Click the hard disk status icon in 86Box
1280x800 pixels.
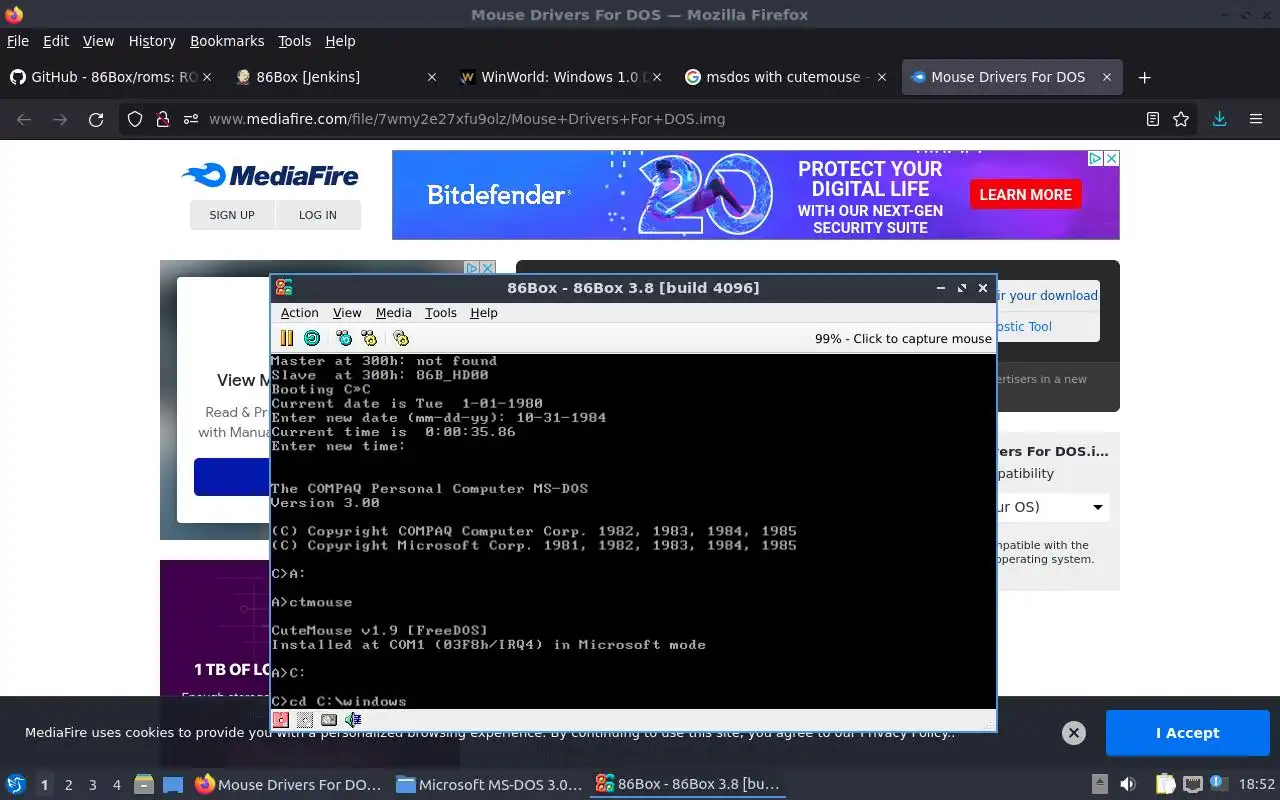coord(329,719)
